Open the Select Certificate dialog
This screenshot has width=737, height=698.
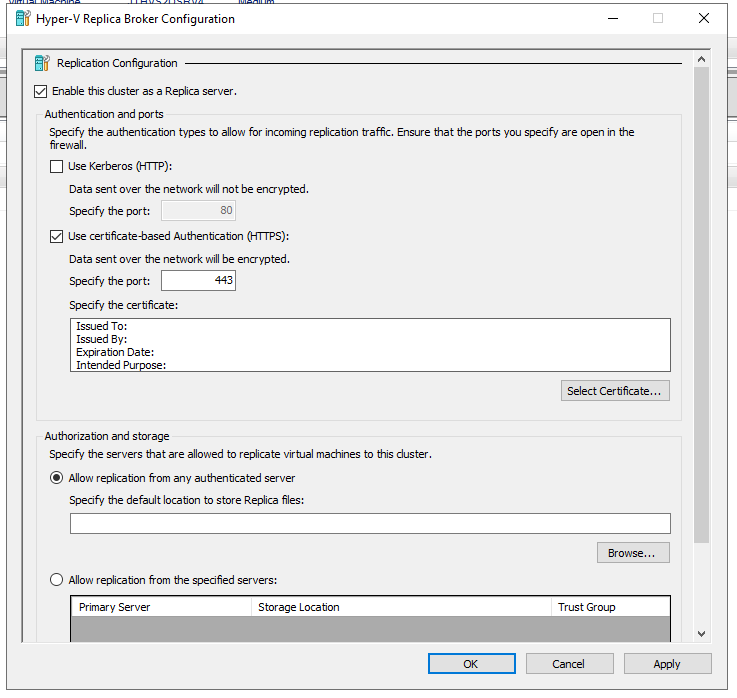pos(615,391)
